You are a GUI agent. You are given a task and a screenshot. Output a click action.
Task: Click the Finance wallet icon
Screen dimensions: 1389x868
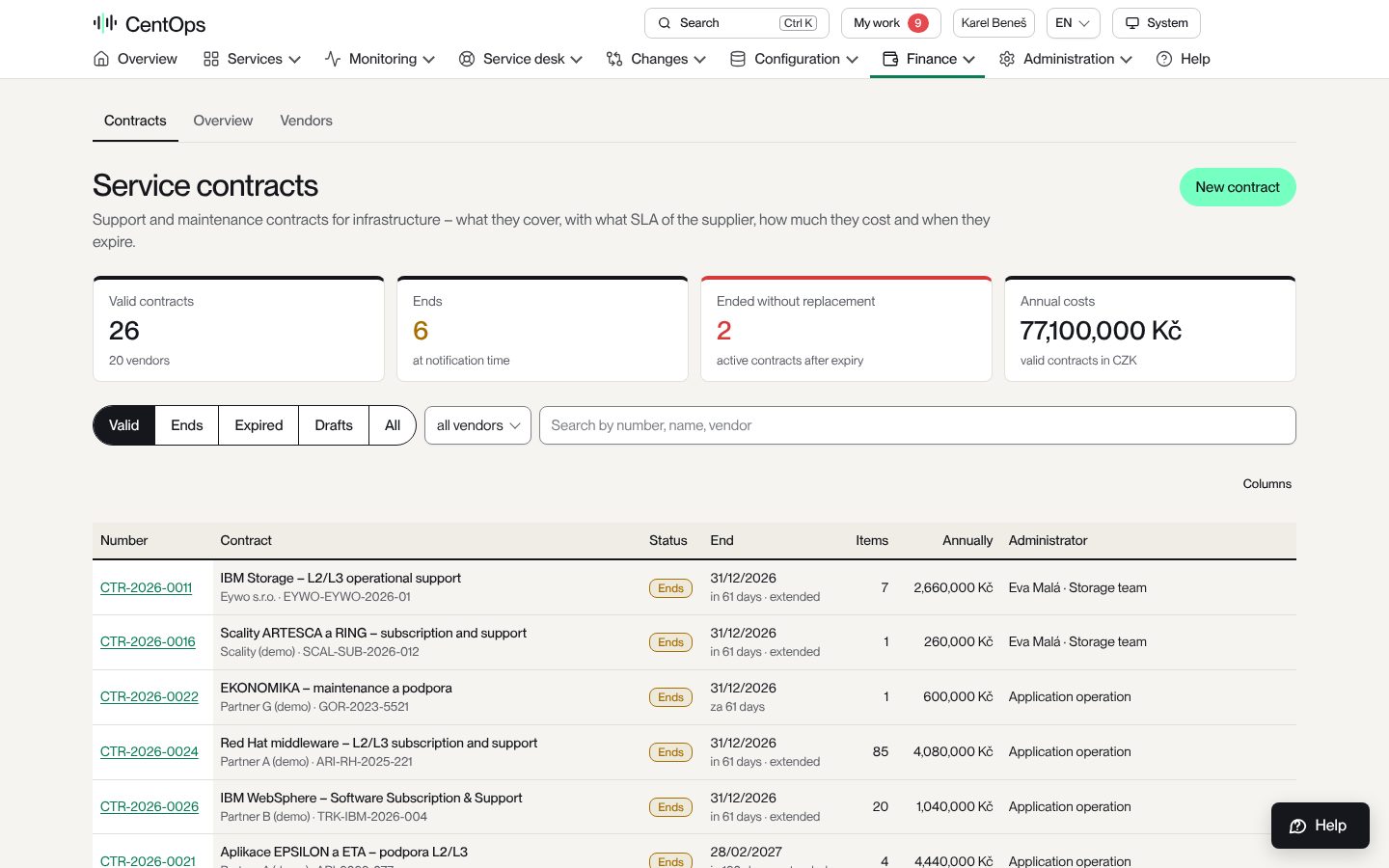(x=890, y=59)
